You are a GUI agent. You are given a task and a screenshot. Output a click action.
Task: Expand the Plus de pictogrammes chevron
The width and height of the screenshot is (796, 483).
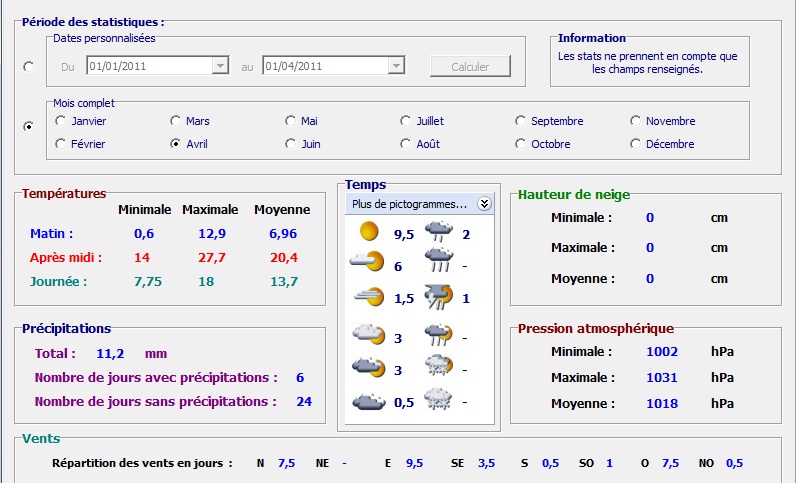(484, 204)
